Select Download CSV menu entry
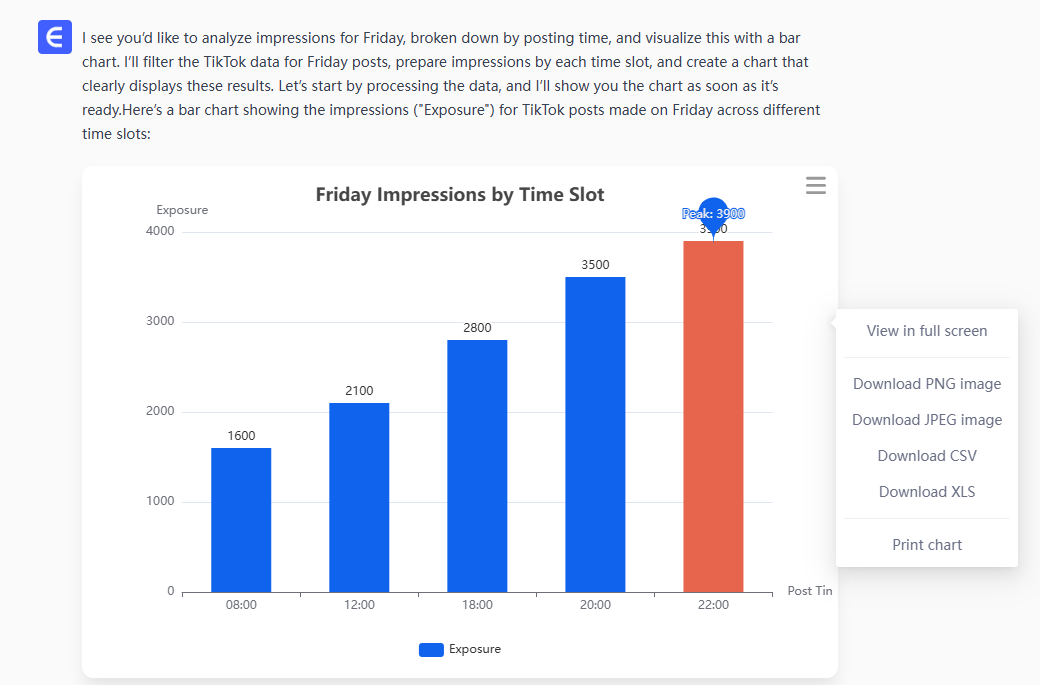 pyautogui.click(x=927, y=456)
